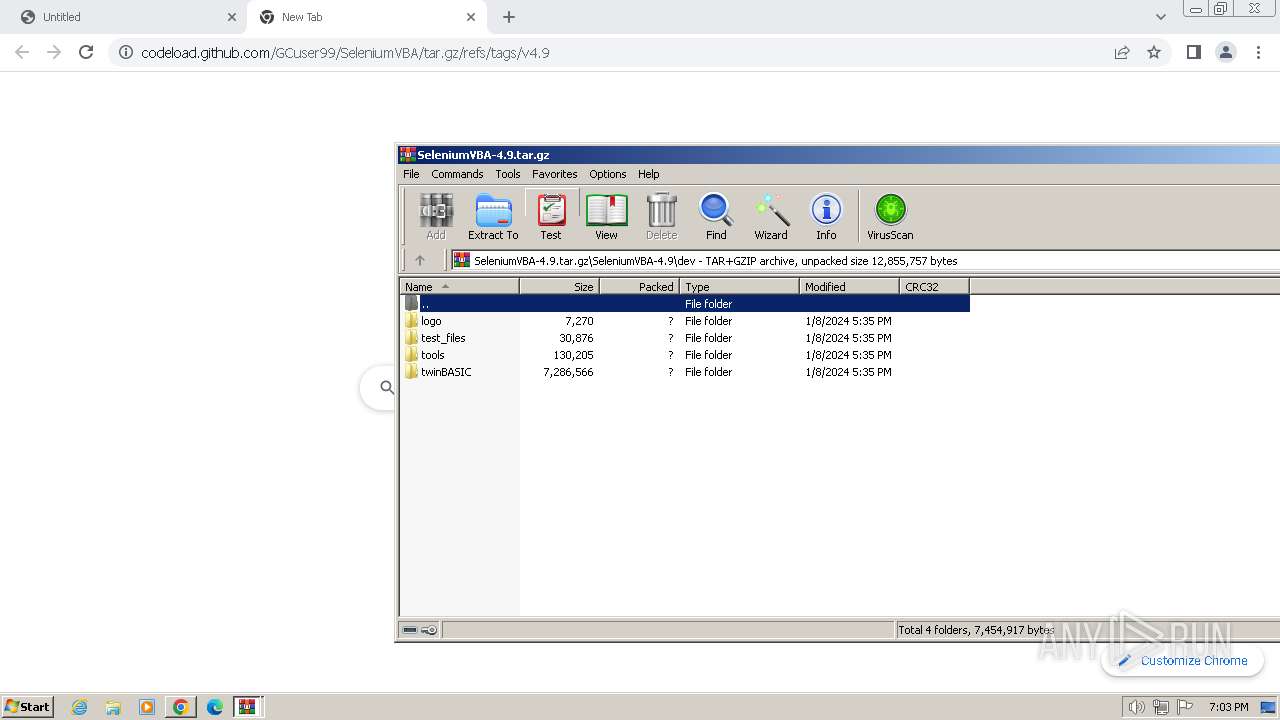This screenshot has width=1280, height=720.
Task: Select the parent '..' folder row
Action: tap(685, 303)
